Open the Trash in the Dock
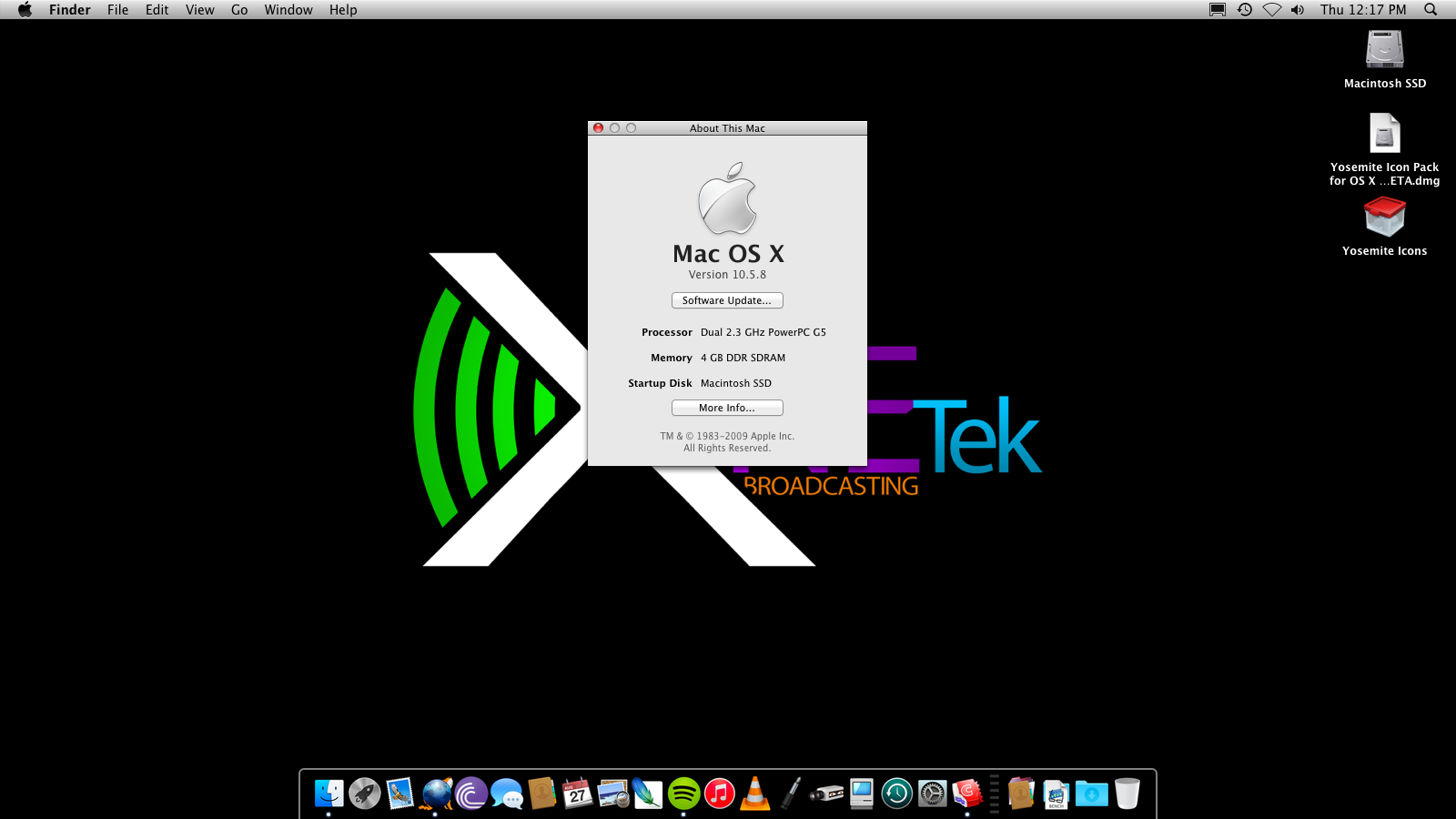The height and width of the screenshot is (819, 1456). (1127, 794)
